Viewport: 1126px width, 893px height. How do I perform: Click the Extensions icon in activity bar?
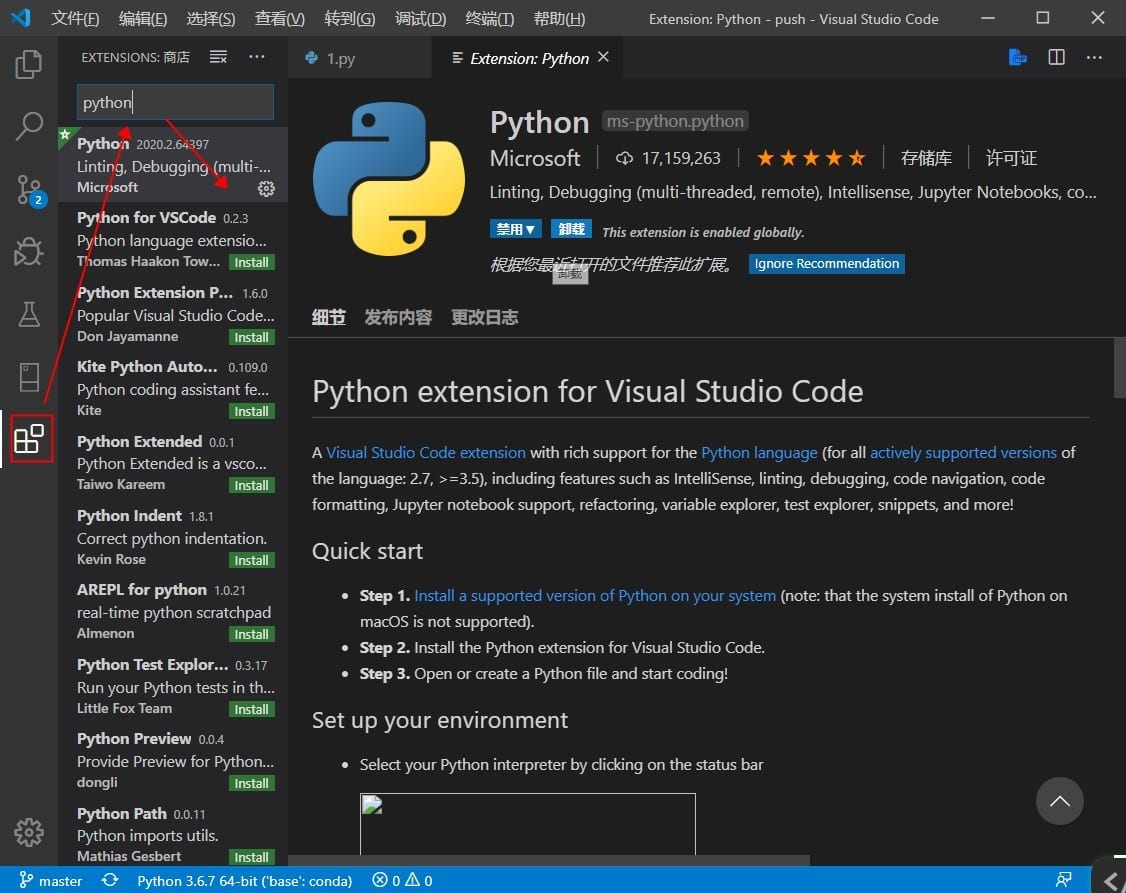tap(29, 439)
